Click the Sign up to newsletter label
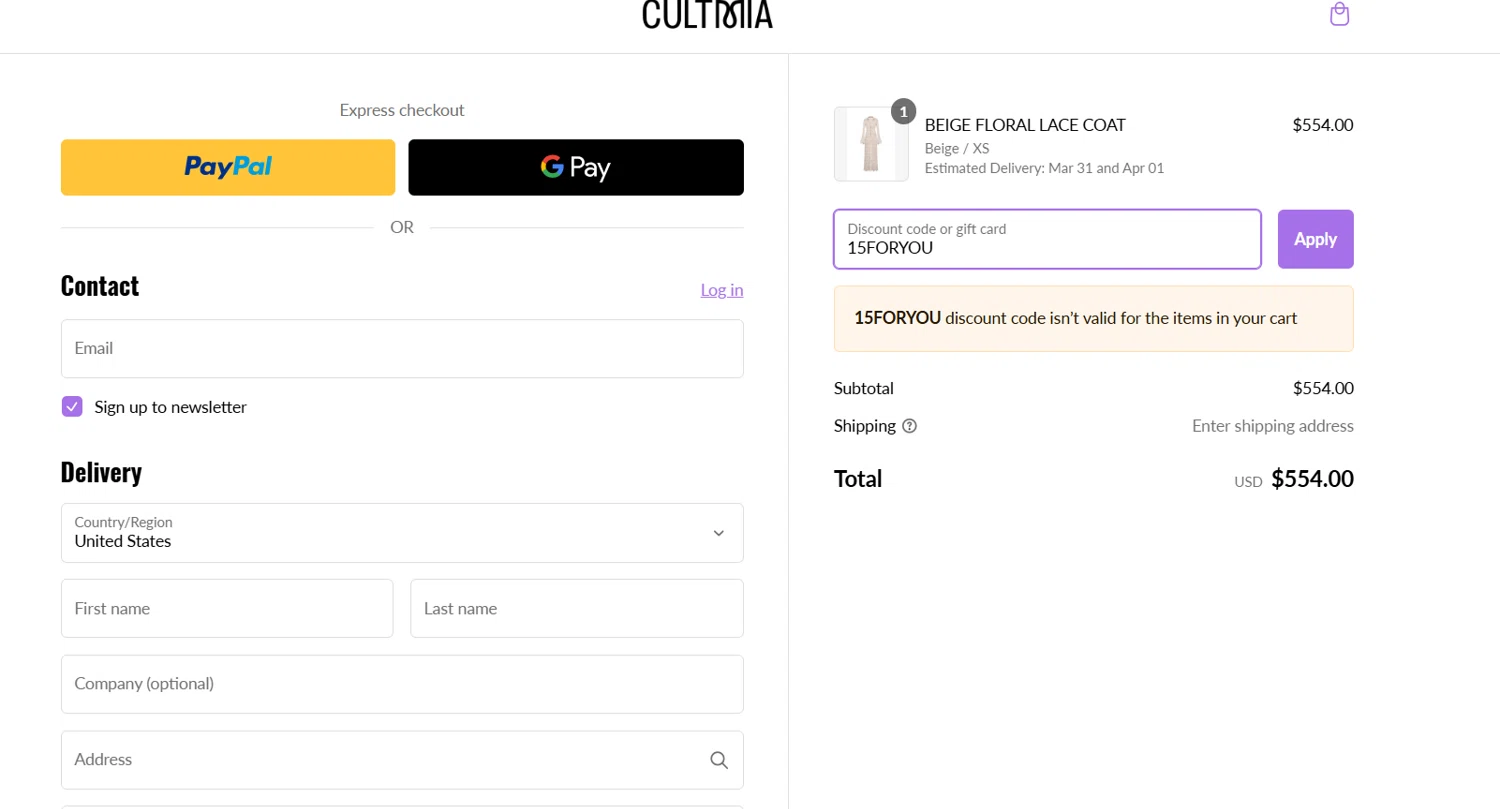 [x=170, y=407]
